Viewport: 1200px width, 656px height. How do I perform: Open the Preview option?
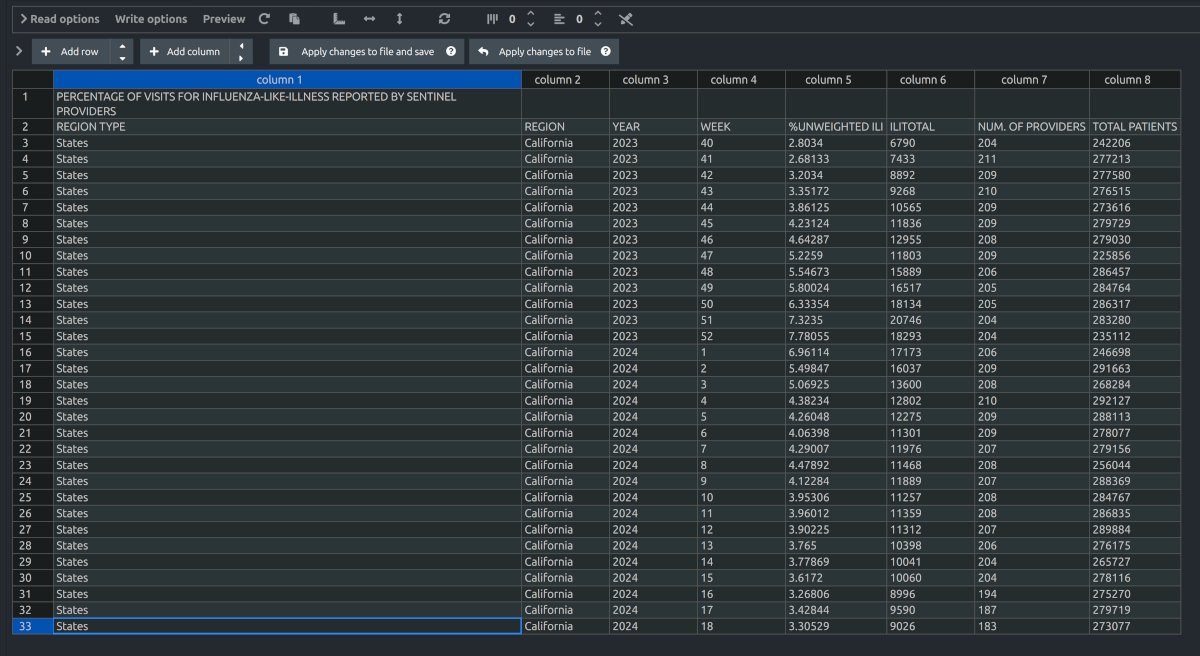click(x=224, y=19)
